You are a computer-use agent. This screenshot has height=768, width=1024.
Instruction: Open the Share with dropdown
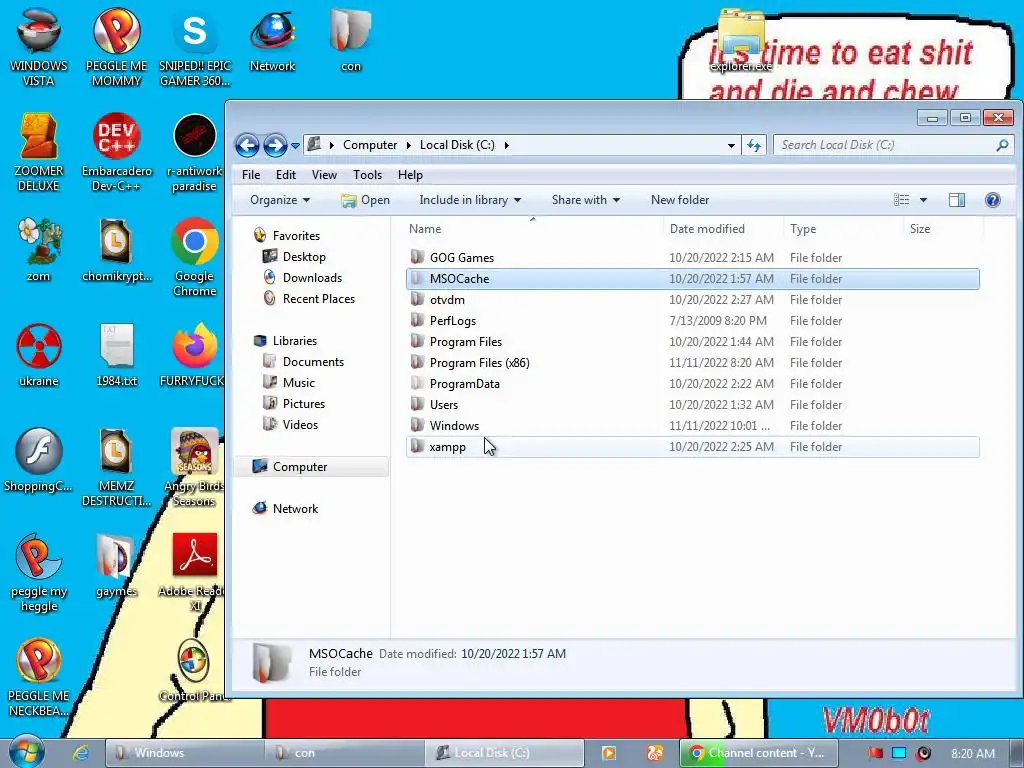point(585,200)
